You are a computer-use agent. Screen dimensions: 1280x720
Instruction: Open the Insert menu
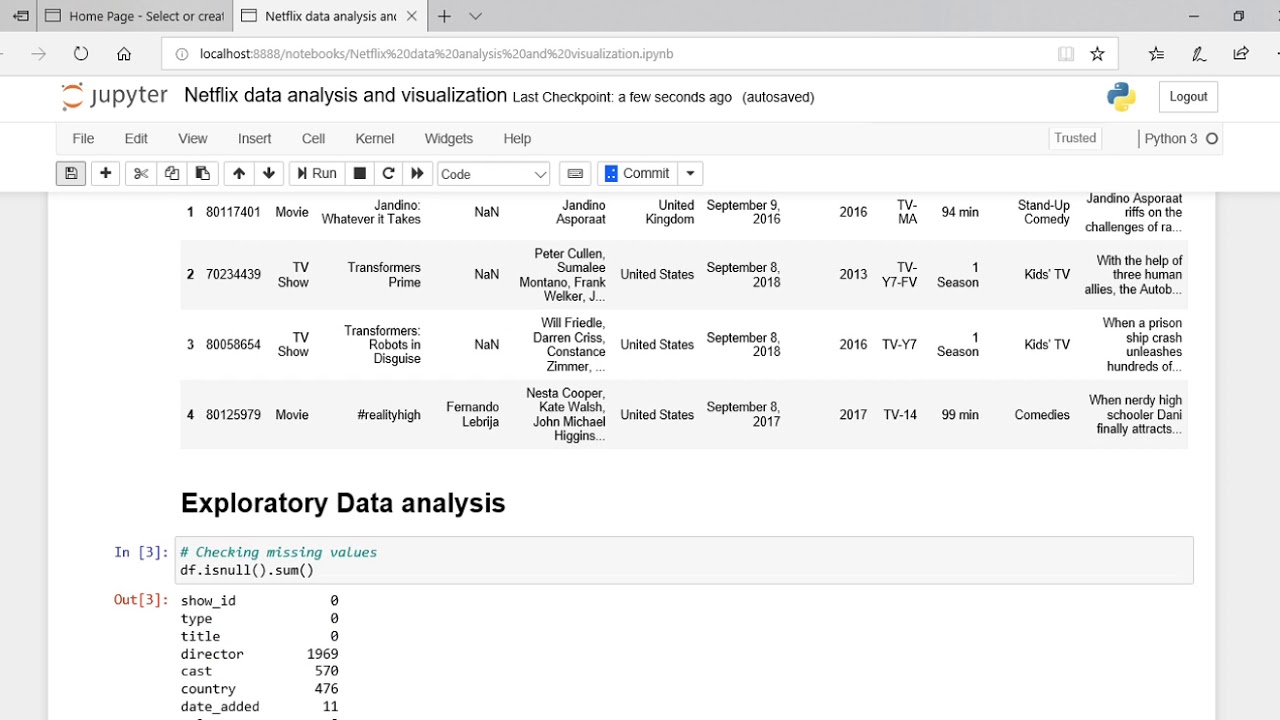click(x=255, y=138)
